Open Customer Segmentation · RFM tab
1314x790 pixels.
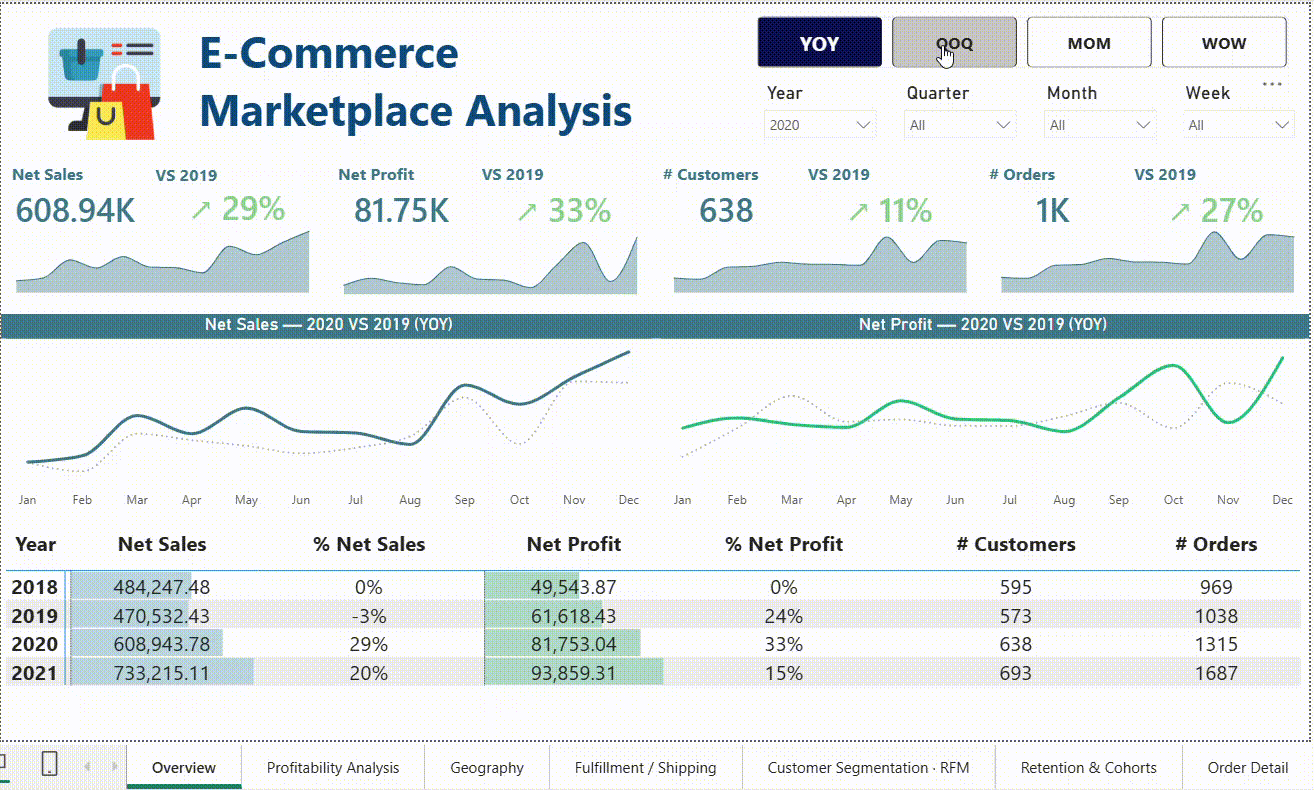click(869, 767)
